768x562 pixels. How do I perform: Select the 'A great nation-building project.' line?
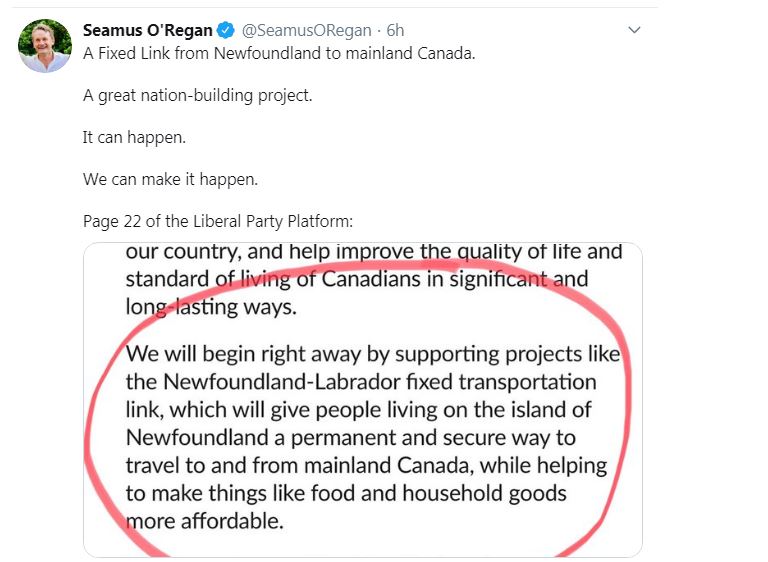pos(197,95)
